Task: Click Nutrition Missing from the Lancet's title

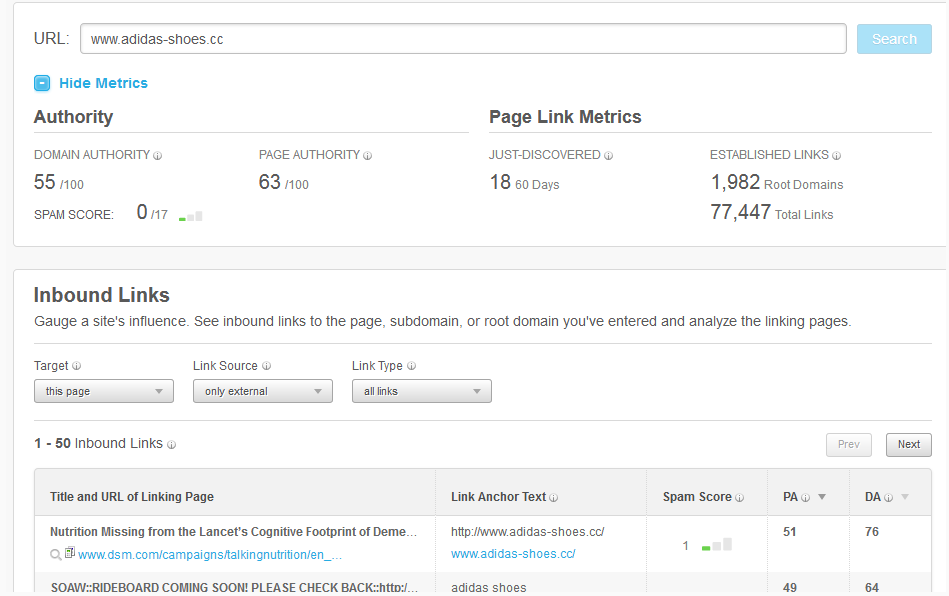Action: pos(234,532)
